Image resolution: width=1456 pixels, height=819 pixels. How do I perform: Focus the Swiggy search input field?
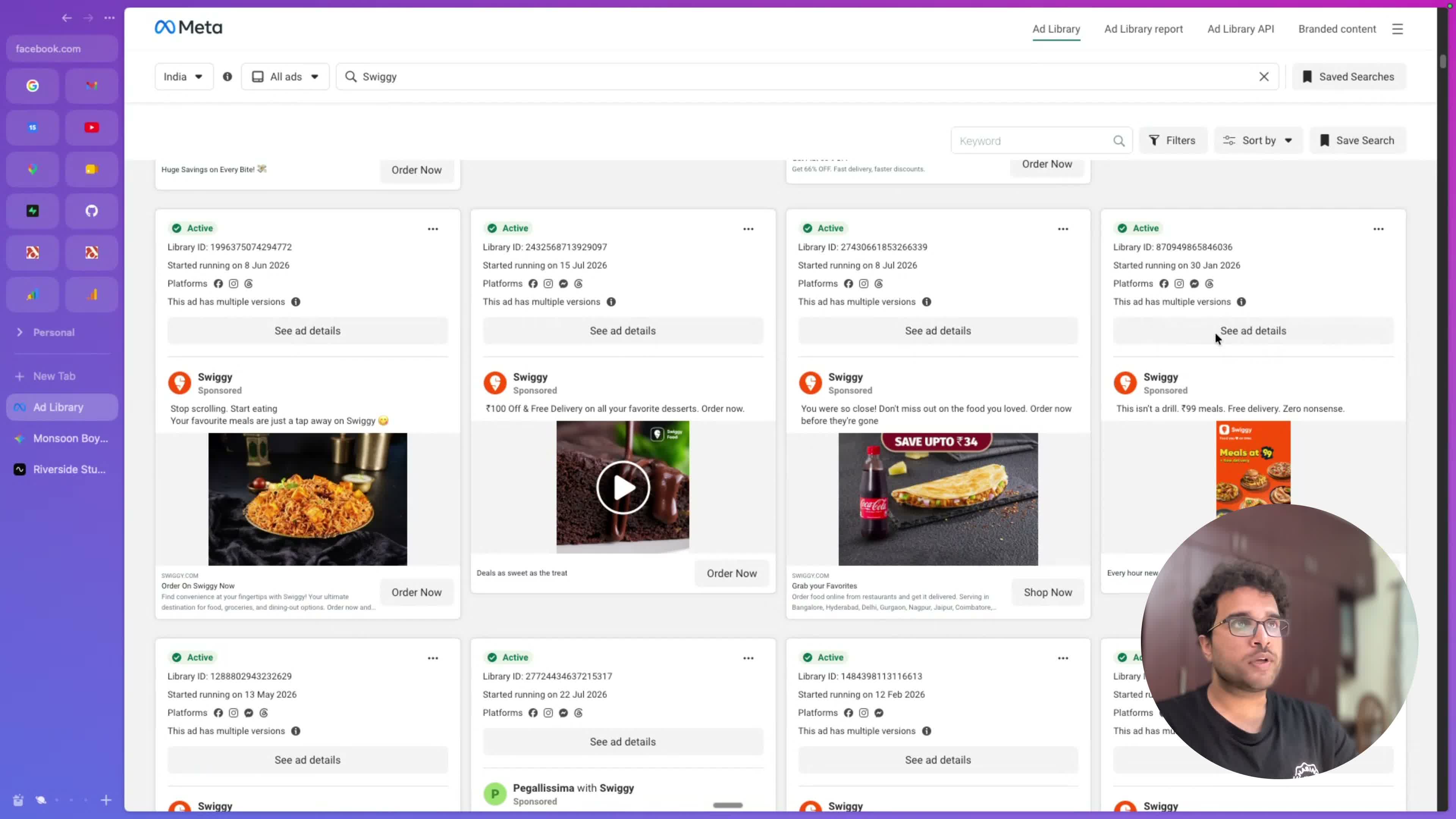807,76
